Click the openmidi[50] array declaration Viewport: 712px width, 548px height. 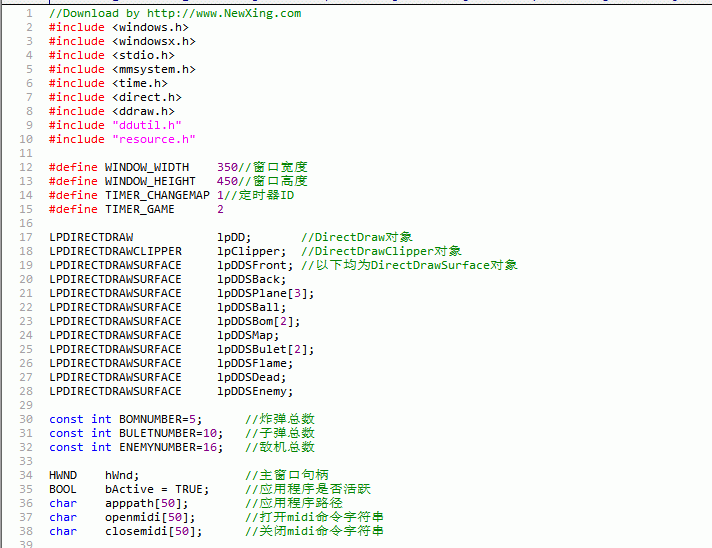(150, 518)
